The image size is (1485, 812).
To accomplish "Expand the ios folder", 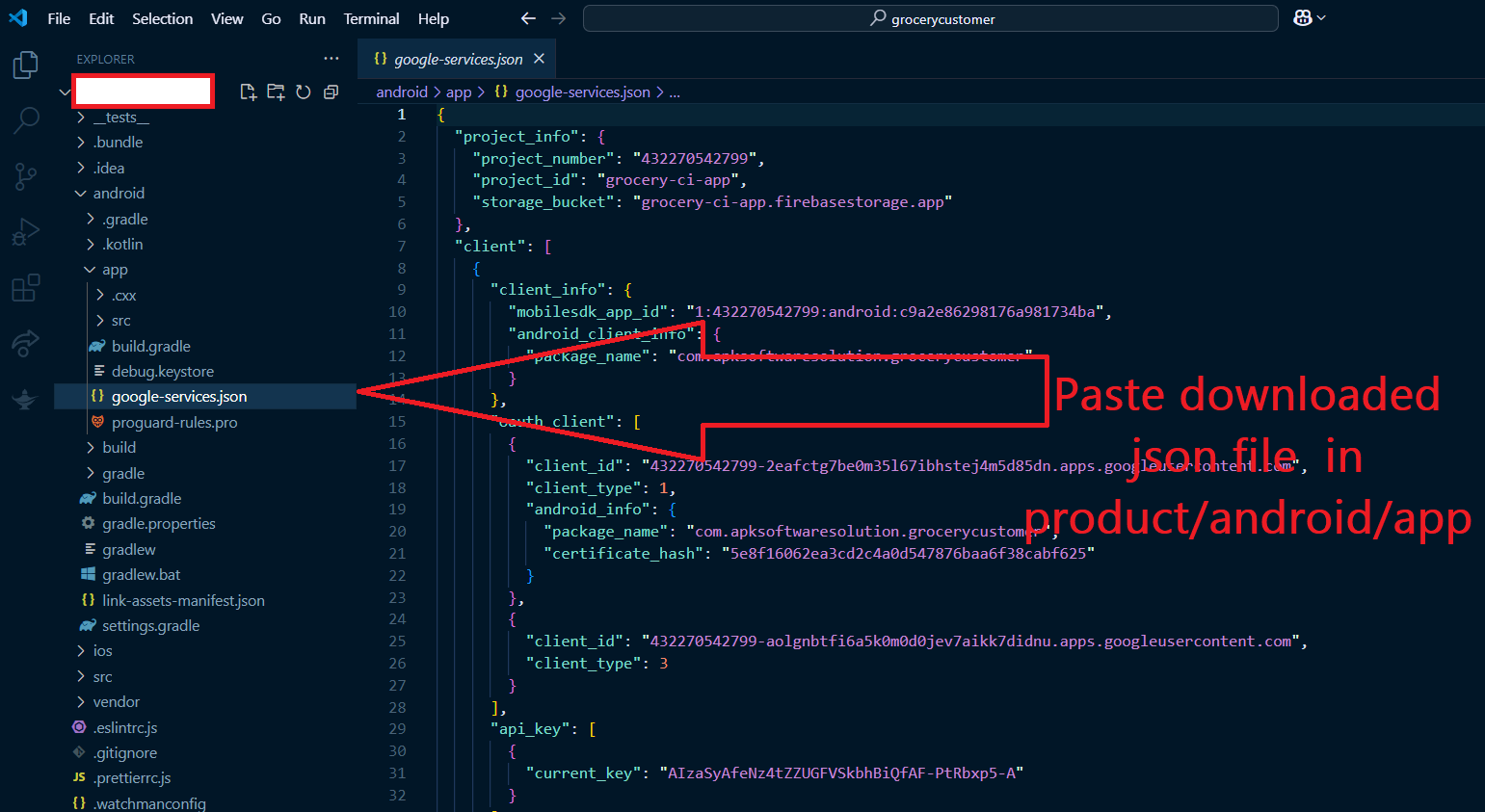I will click(x=102, y=651).
